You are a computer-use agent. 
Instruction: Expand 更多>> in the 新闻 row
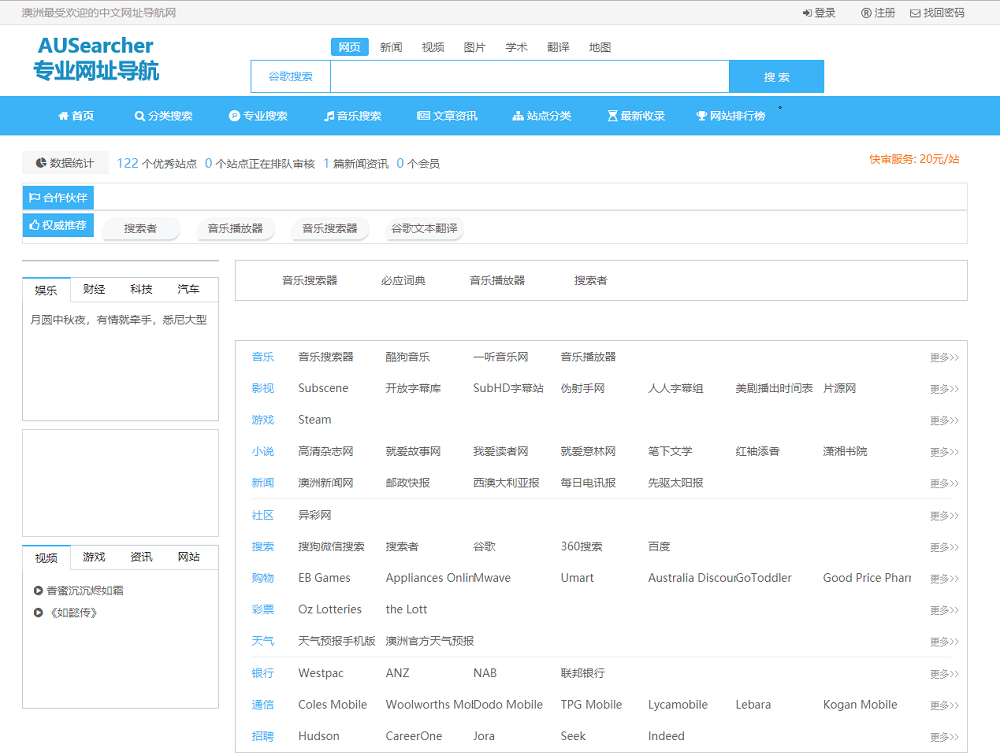coord(944,483)
